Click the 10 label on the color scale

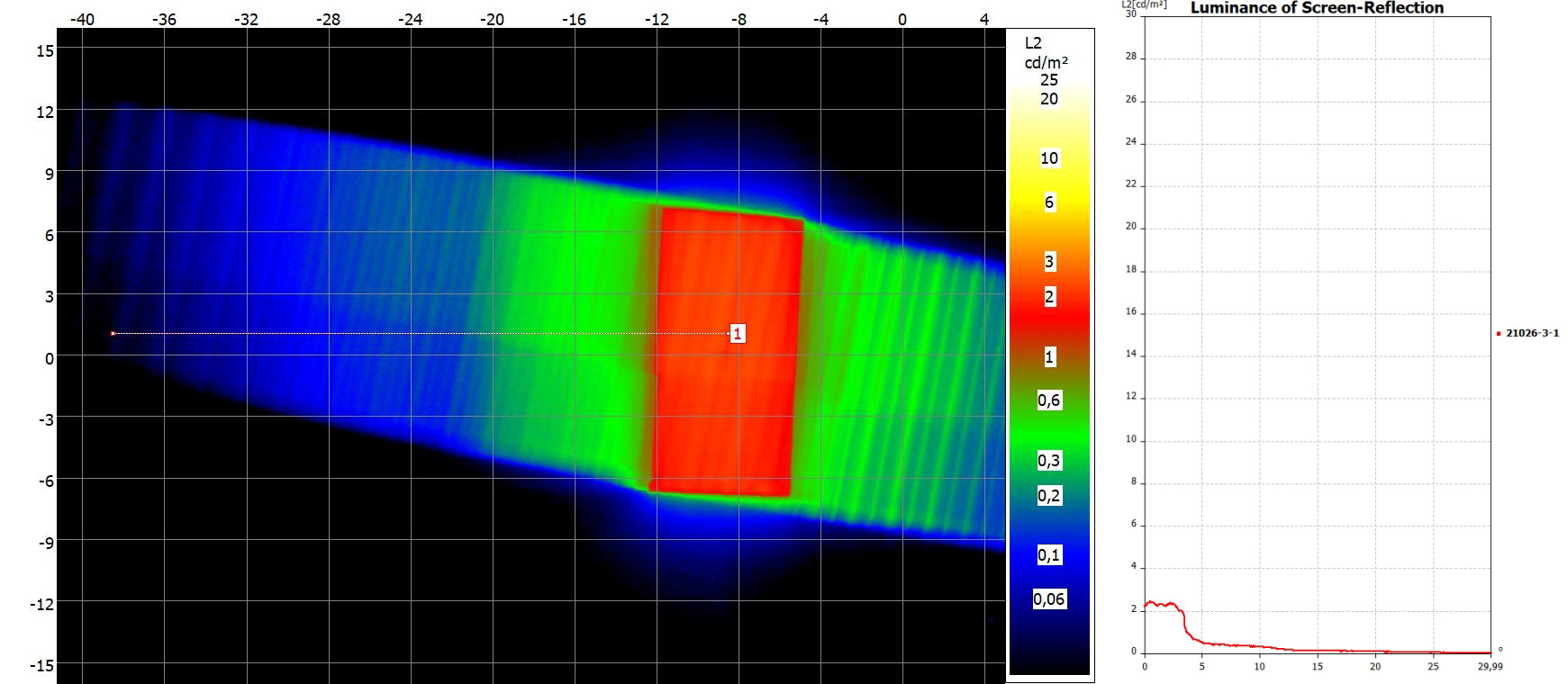click(1048, 158)
